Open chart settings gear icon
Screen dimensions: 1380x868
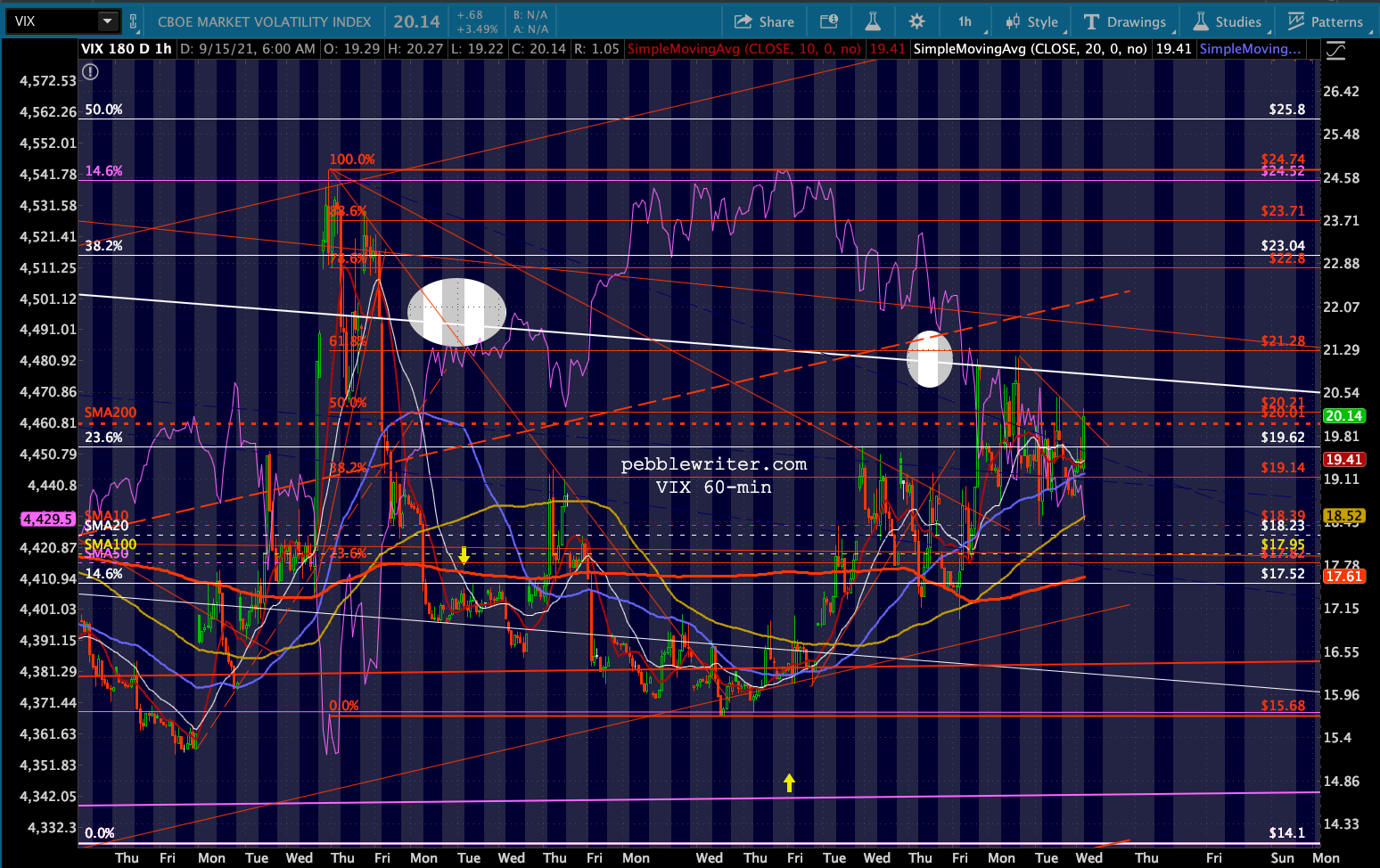pos(916,21)
